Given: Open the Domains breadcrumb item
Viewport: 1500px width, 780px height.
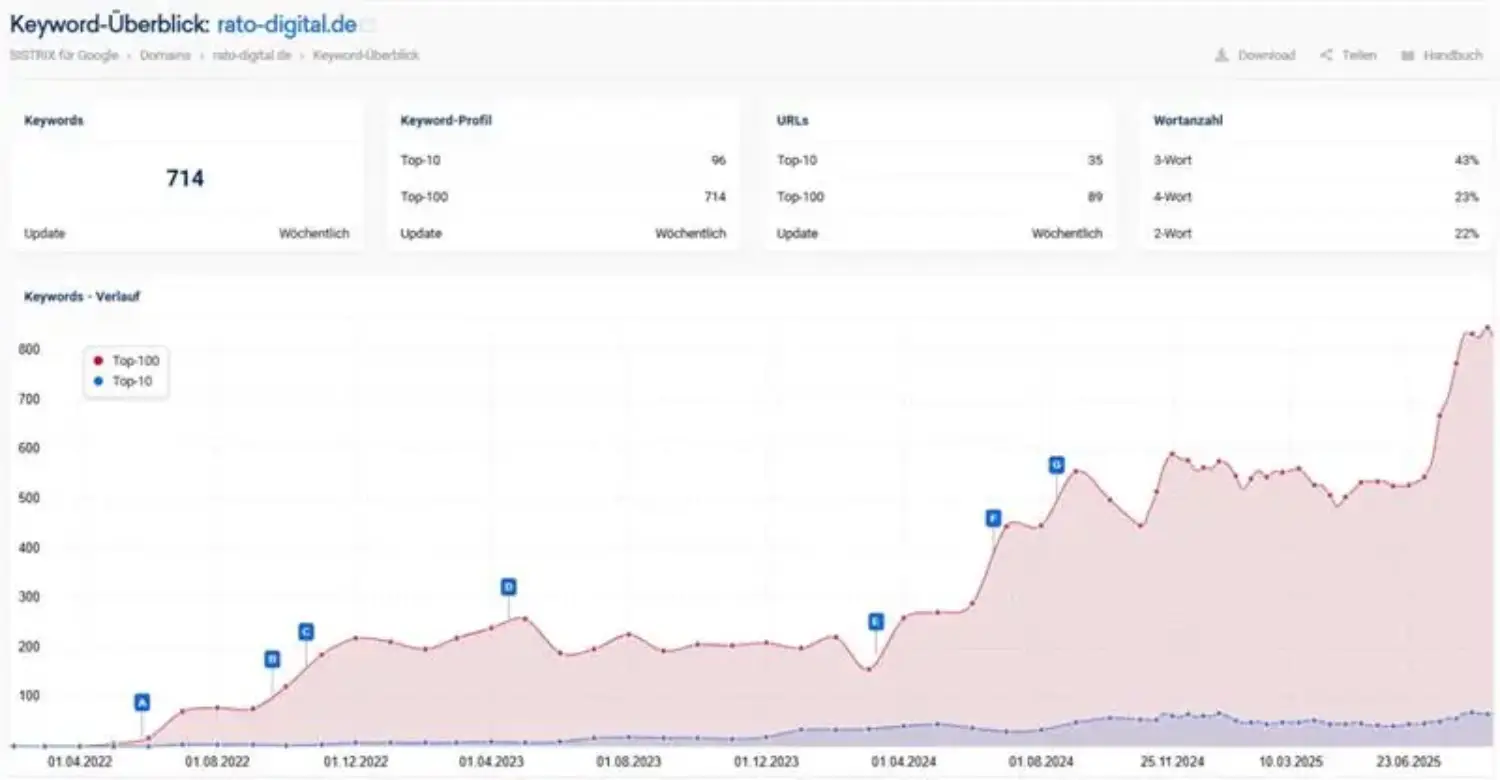Looking at the screenshot, I should click(x=165, y=55).
